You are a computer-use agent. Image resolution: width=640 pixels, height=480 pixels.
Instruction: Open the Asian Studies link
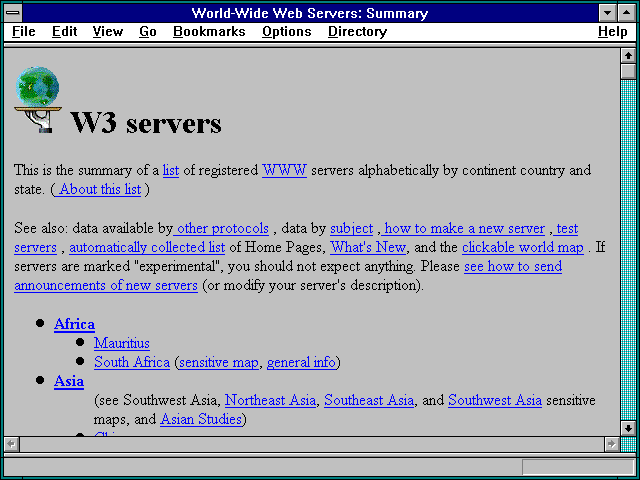pos(201,419)
